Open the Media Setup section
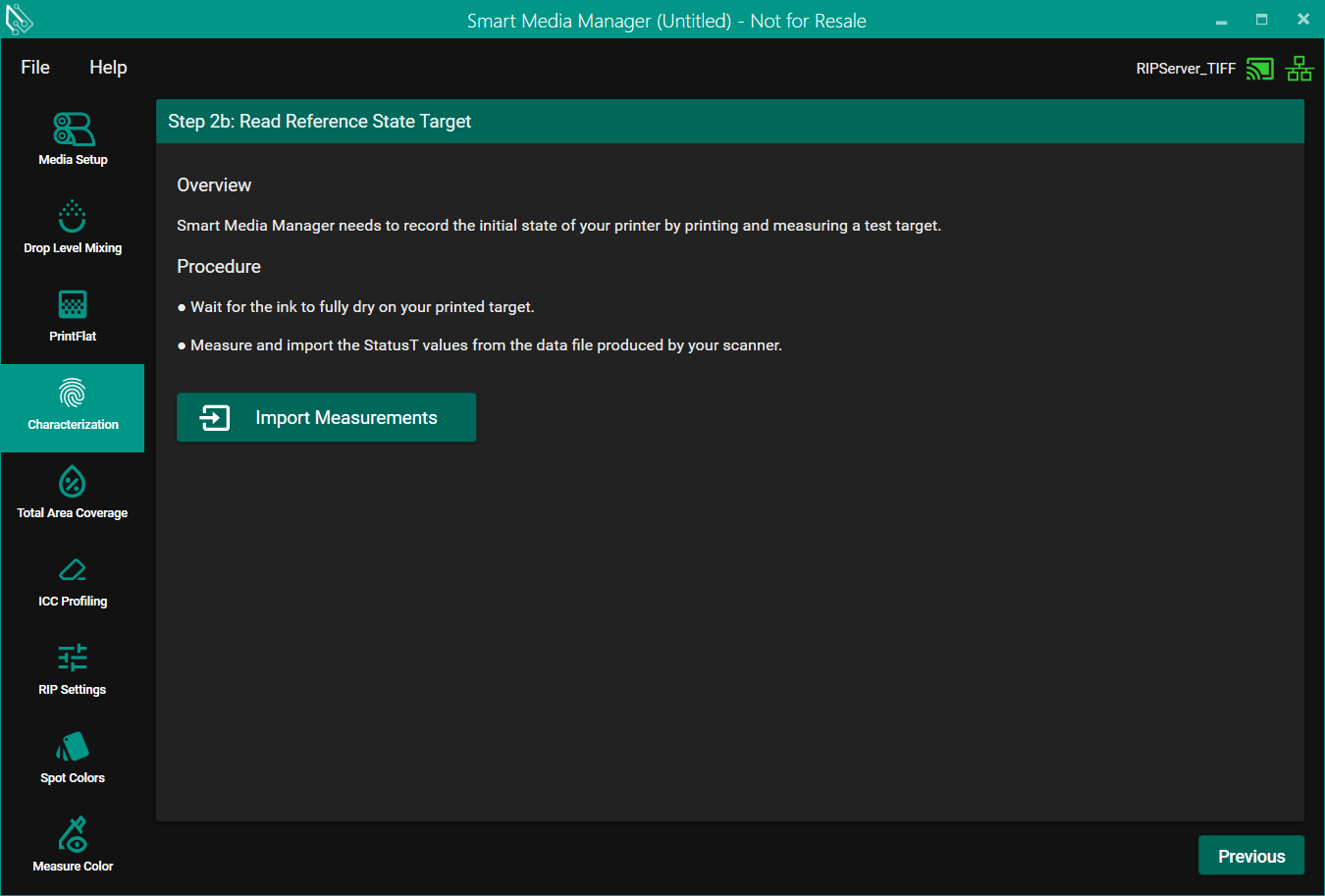 click(73, 138)
